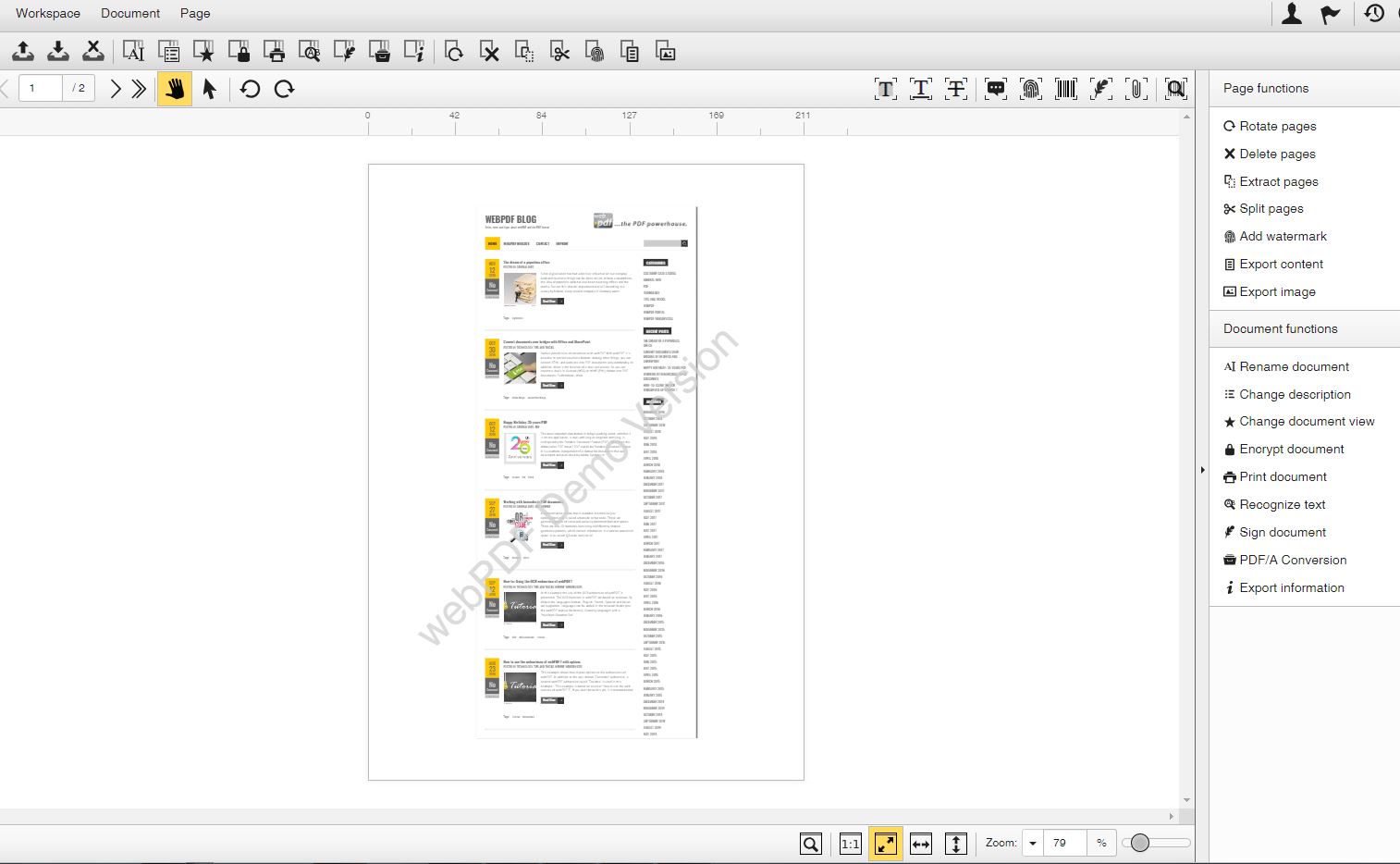Select the Underline text tool
The image size is (1400, 864).
click(x=921, y=88)
